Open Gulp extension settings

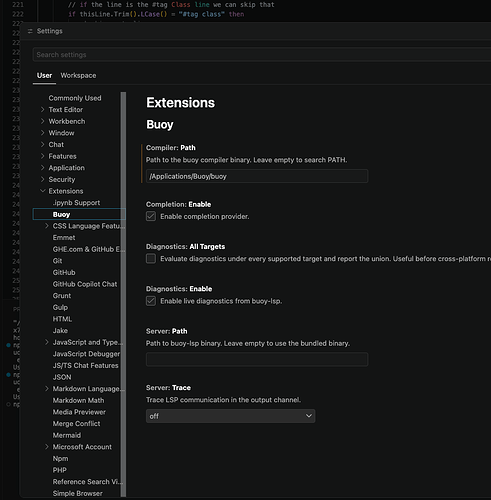pos(60,308)
